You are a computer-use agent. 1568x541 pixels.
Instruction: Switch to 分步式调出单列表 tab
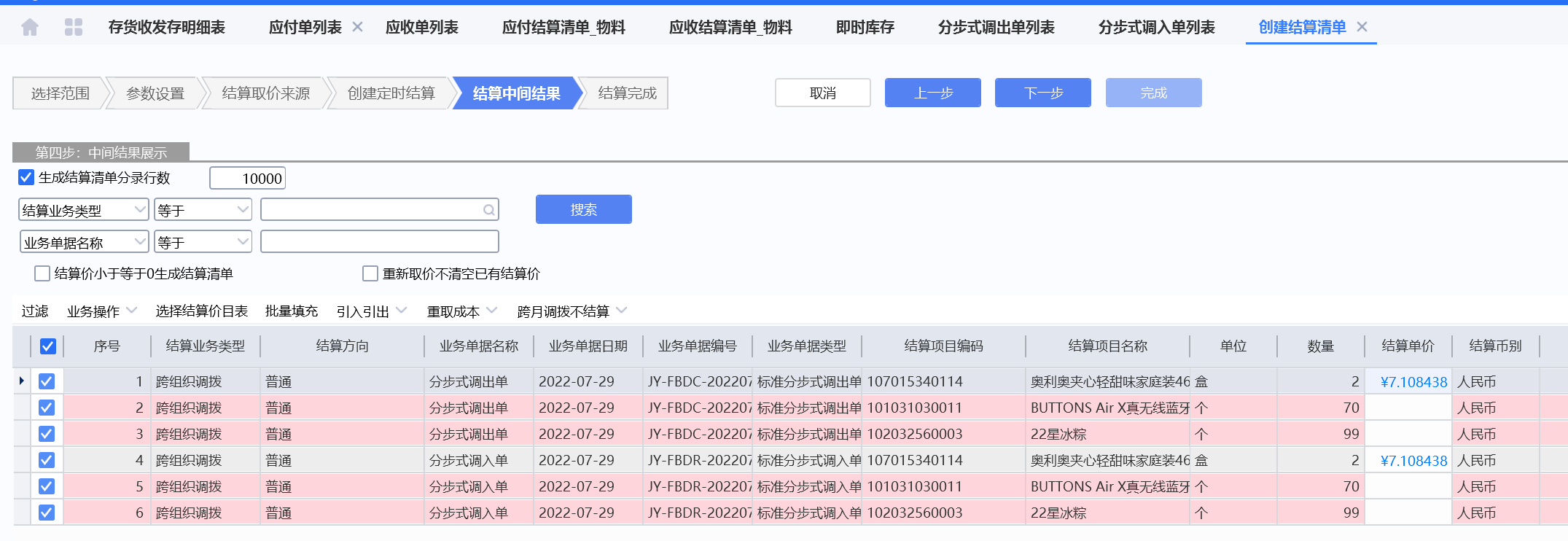coord(996,28)
